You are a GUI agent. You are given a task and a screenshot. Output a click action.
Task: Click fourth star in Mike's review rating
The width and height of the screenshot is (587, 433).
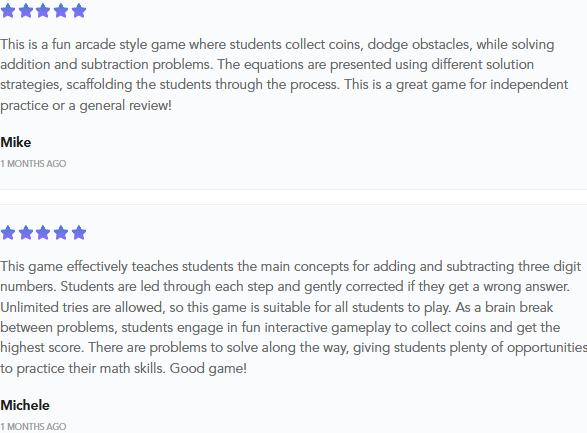61,10
